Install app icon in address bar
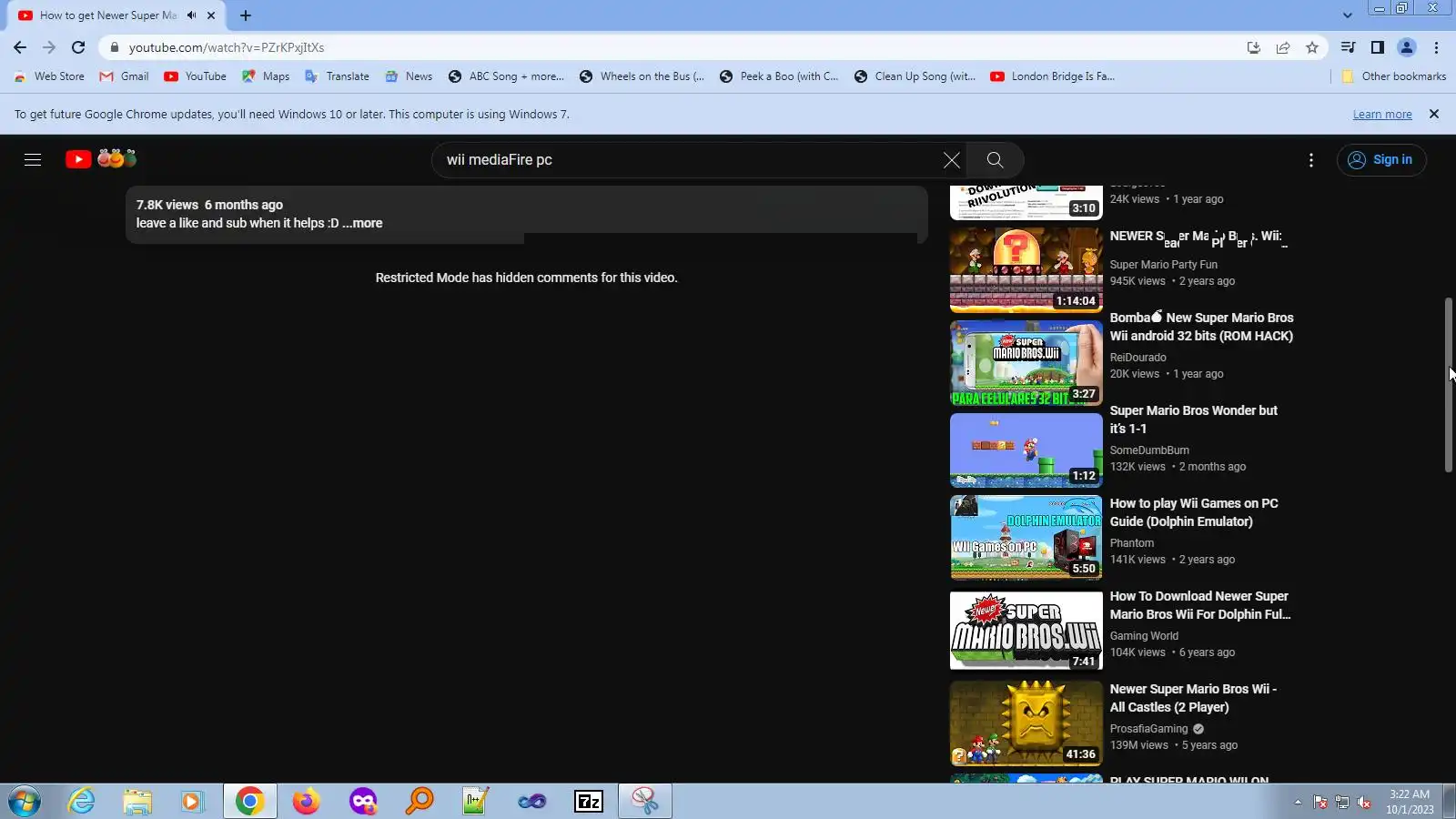The height and width of the screenshot is (819, 1456). click(x=1253, y=47)
